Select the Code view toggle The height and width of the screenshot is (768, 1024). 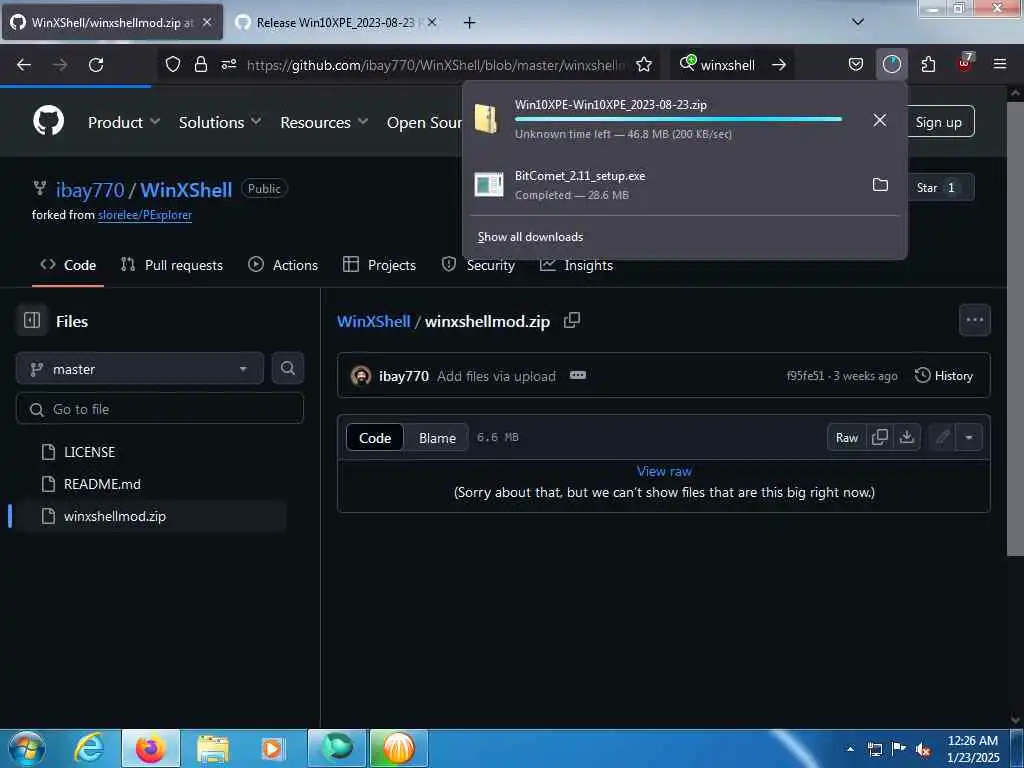375,438
